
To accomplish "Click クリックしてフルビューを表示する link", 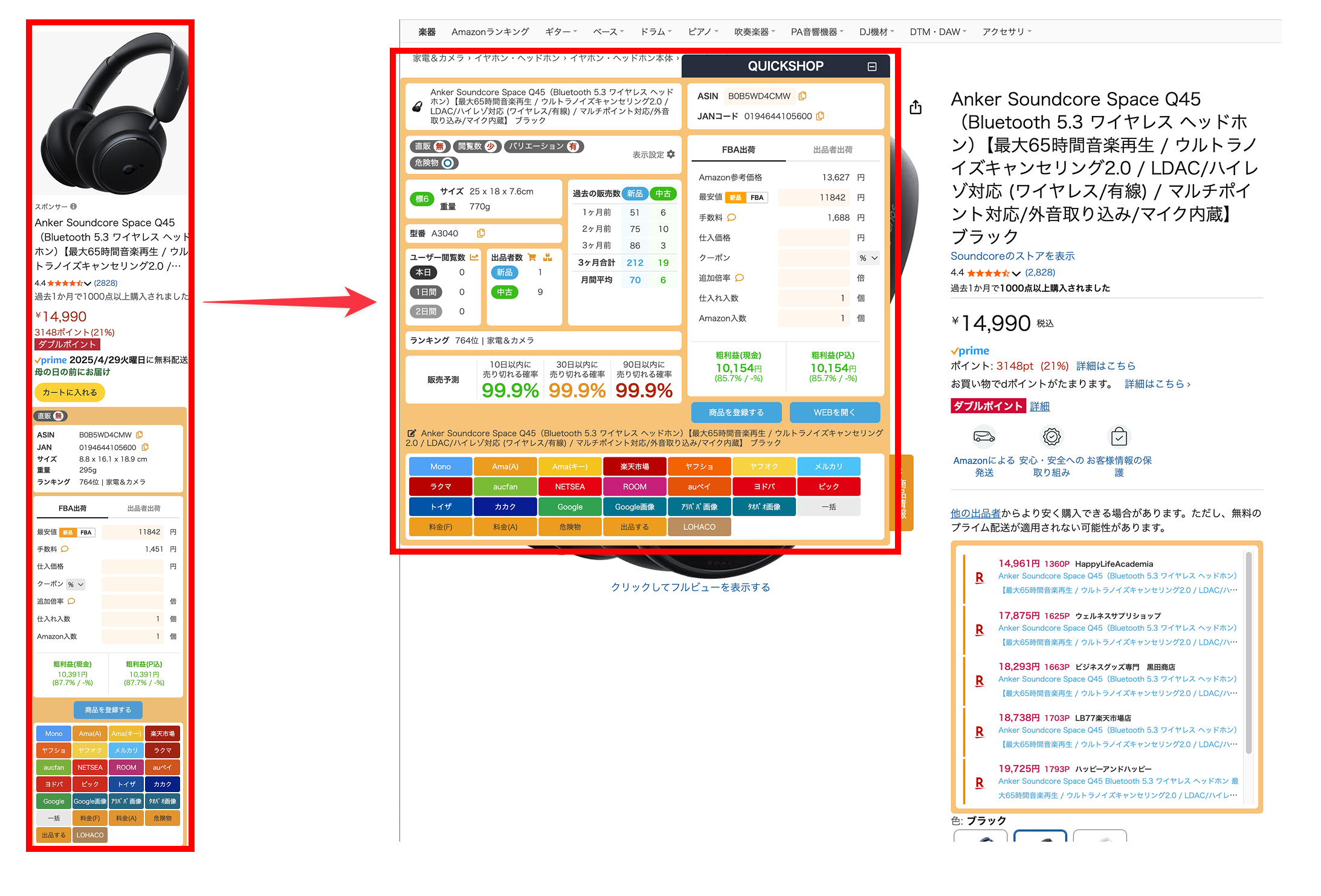I will pos(690,587).
